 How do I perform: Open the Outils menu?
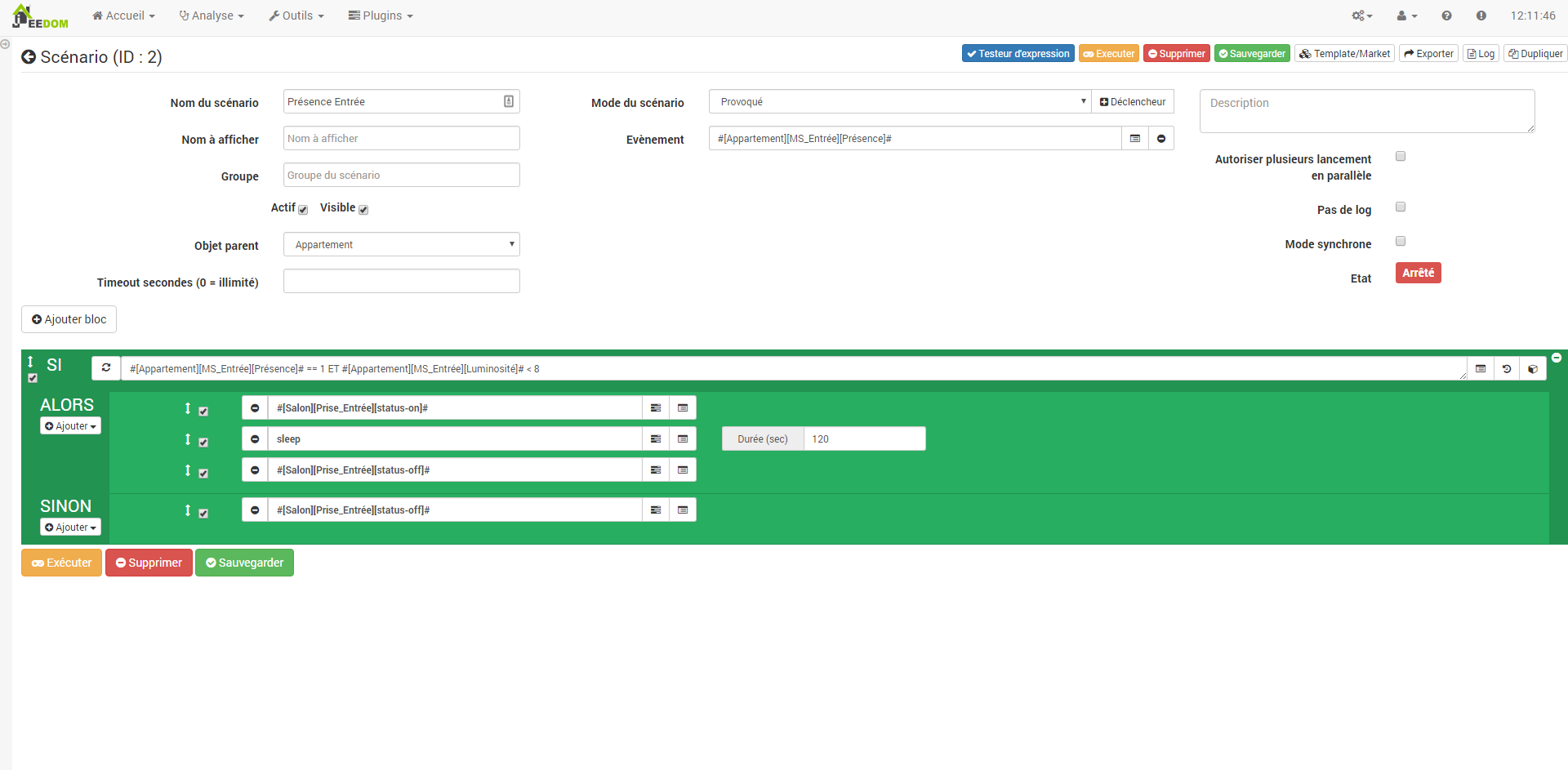tap(296, 16)
